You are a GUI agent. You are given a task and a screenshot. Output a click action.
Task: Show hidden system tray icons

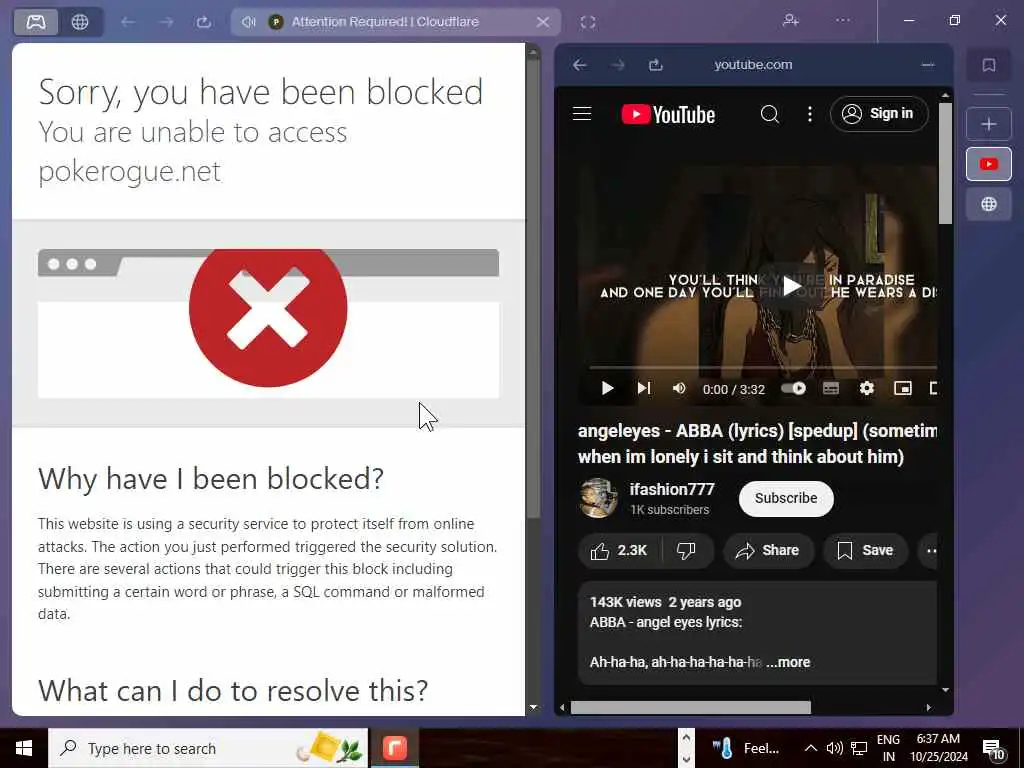(x=810, y=748)
